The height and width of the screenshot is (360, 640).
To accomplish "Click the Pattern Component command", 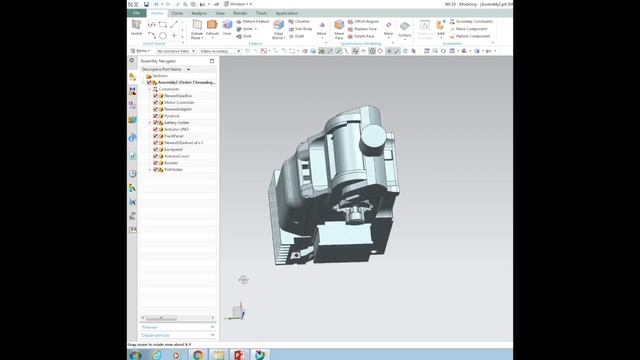I will 469,36.
